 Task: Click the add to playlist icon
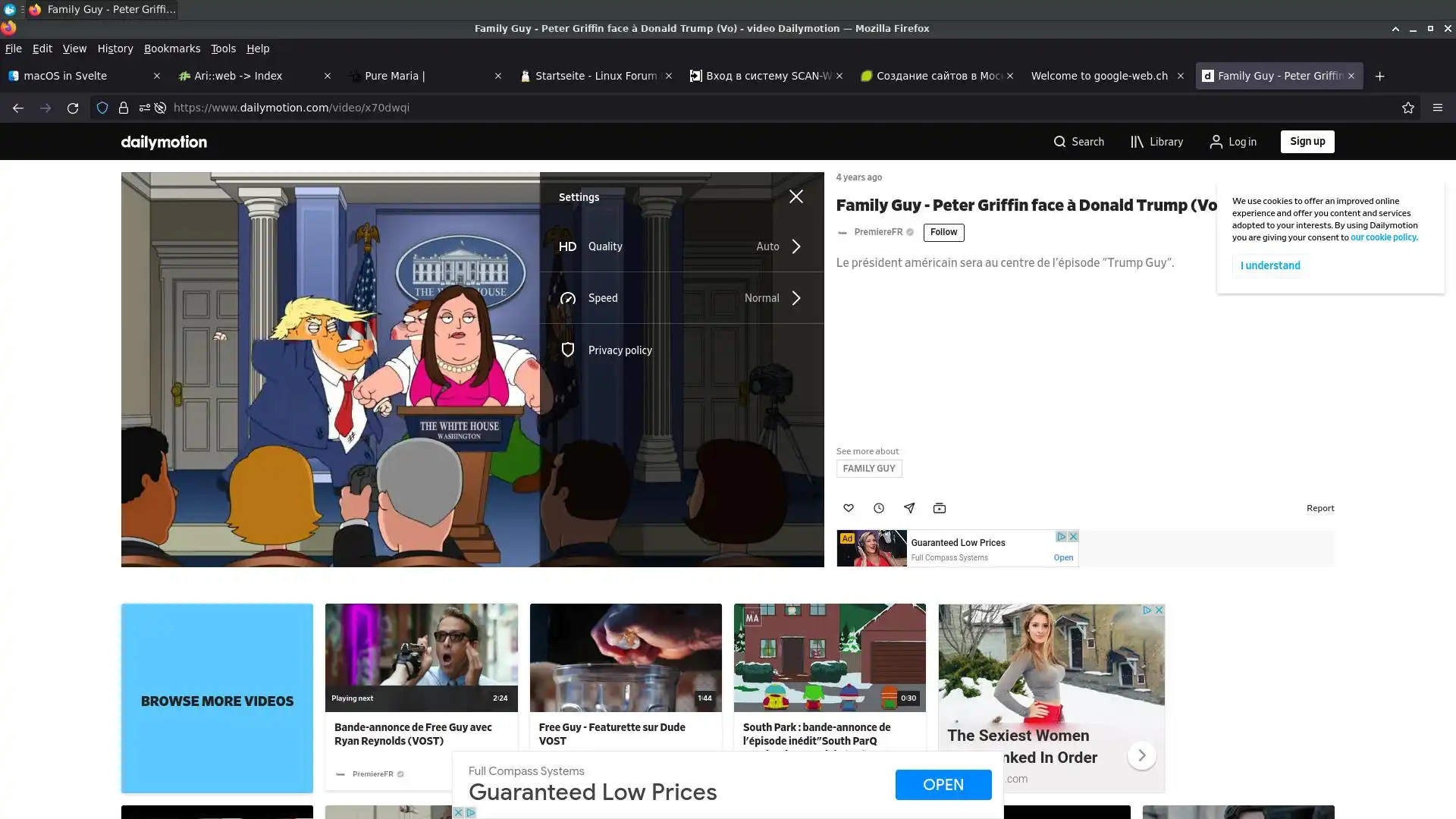click(x=940, y=508)
